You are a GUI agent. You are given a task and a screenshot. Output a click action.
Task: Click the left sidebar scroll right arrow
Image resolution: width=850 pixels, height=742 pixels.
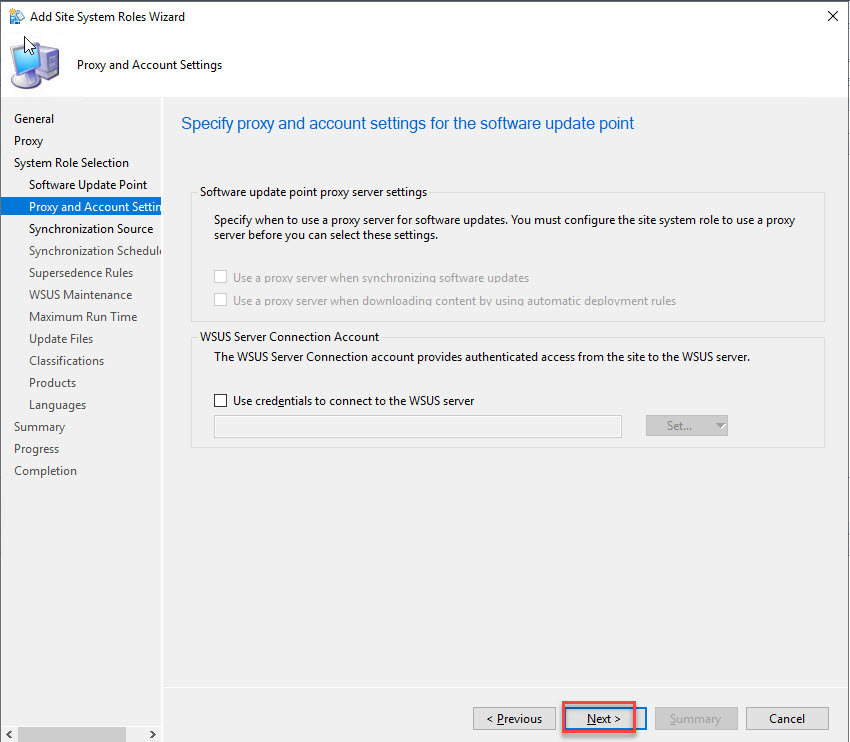tap(153, 734)
